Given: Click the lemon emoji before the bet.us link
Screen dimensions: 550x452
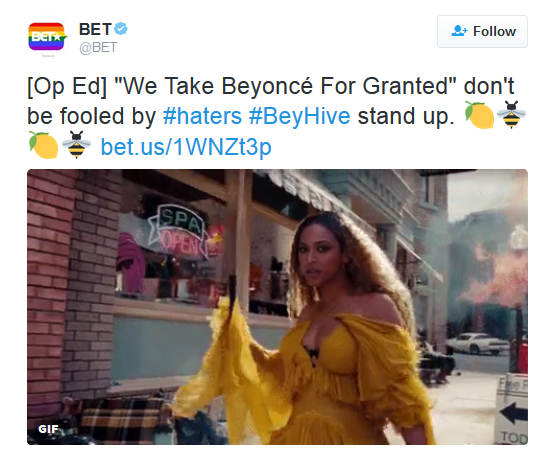Looking at the screenshot, I should (43, 145).
